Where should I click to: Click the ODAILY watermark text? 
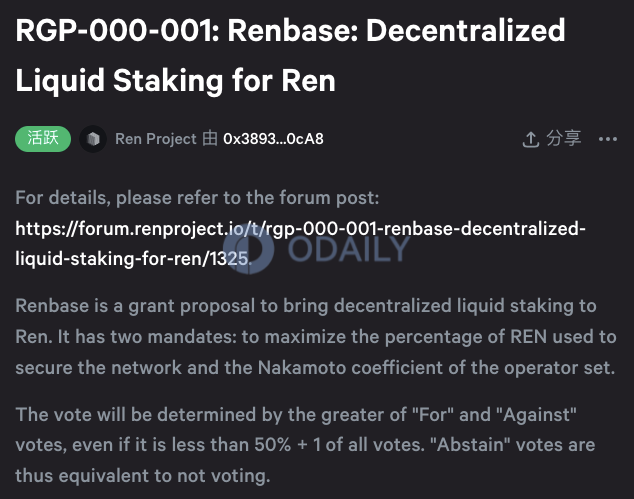click(x=349, y=248)
